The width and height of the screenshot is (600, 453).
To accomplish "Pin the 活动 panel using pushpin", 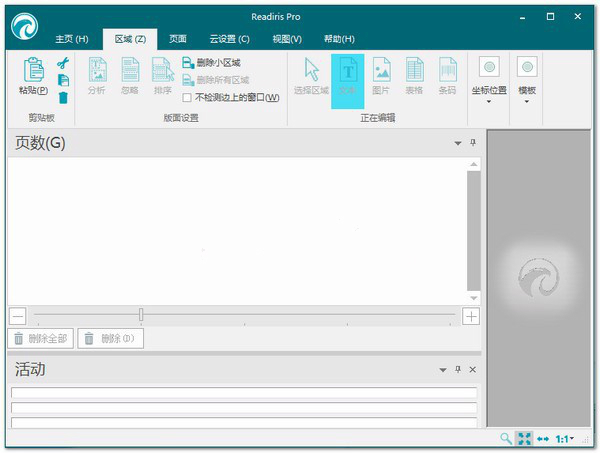I will point(458,370).
